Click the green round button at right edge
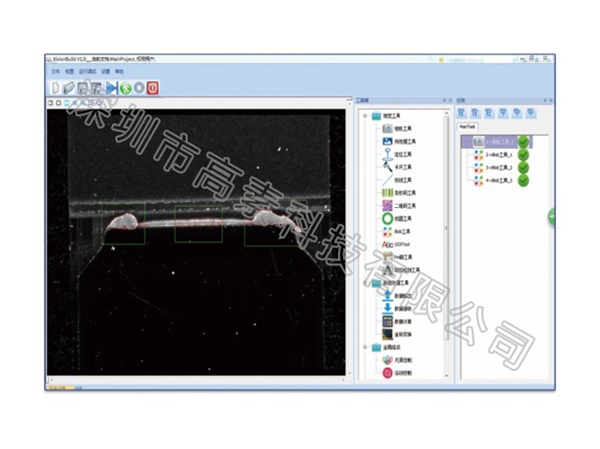The width and height of the screenshot is (600, 449). [x=552, y=217]
